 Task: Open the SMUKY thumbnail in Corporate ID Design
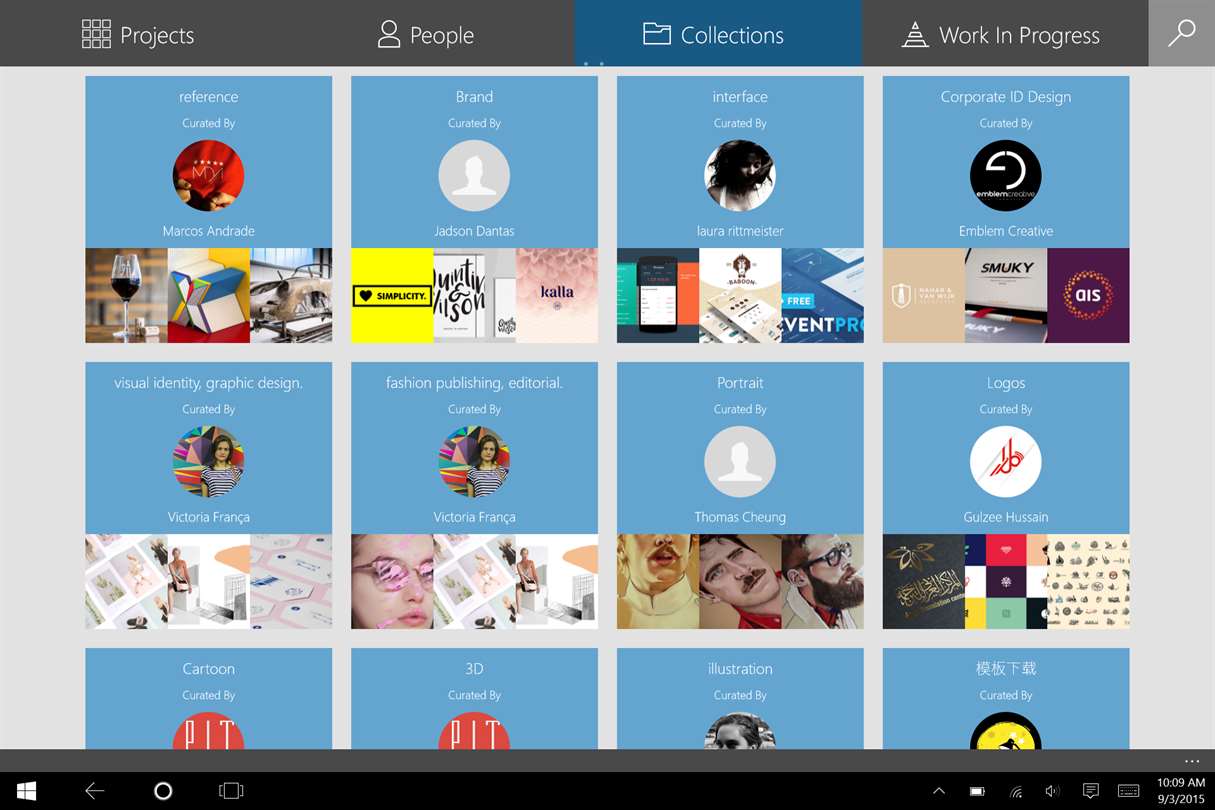(x=1006, y=295)
